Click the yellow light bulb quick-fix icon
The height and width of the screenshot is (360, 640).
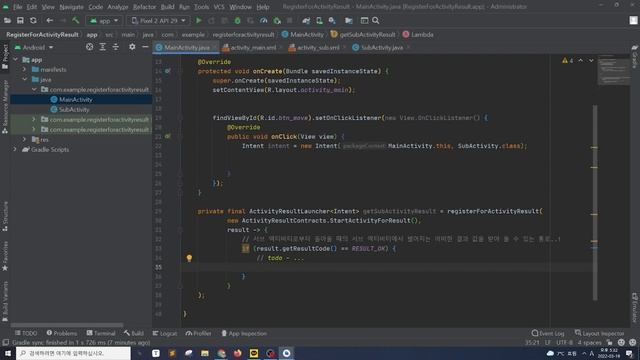189,258
